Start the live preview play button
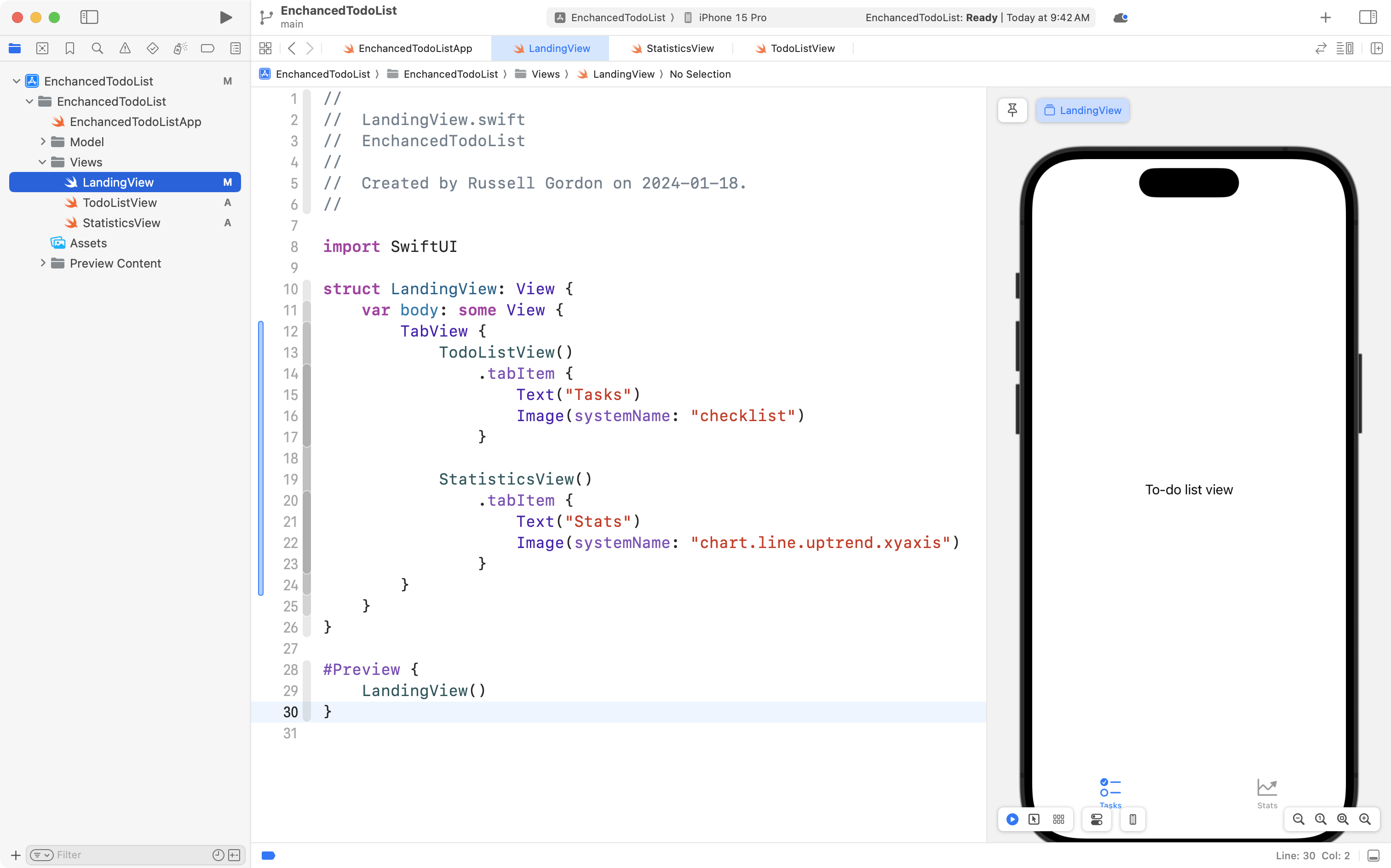This screenshot has height=868, width=1391. click(x=1012, y=819)
